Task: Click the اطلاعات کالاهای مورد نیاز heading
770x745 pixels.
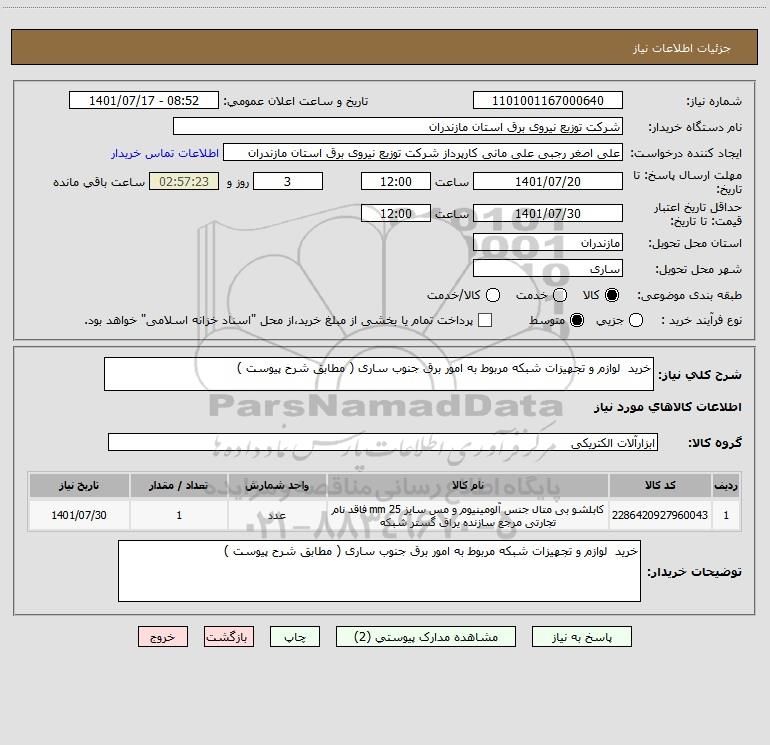Action: coord(667,407)
